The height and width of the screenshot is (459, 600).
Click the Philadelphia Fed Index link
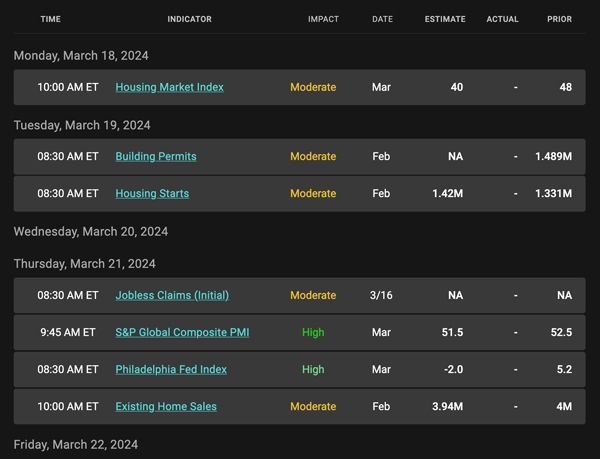coord(171,369)
